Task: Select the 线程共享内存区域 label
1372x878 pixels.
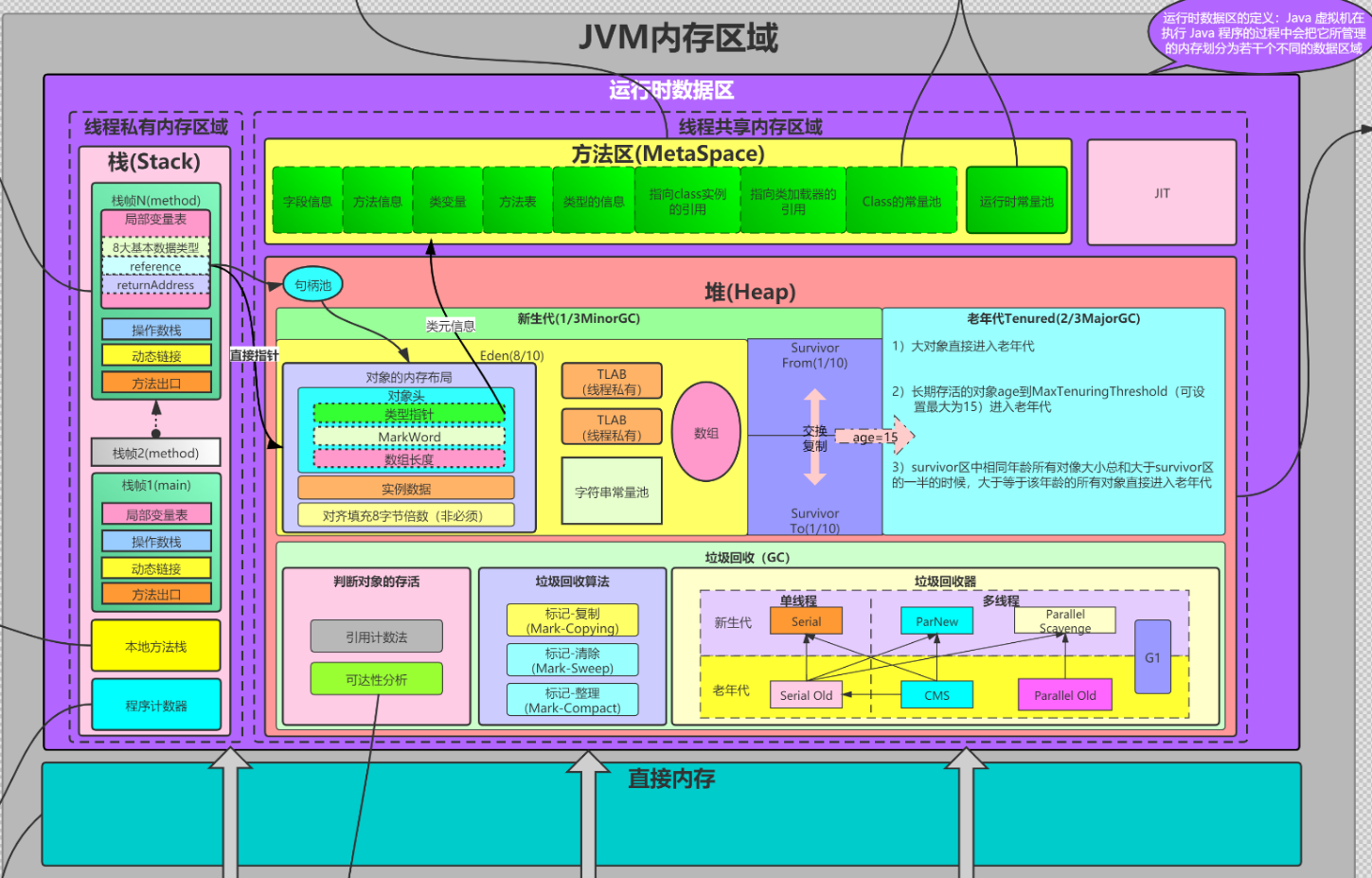Action: pyautogui.click(x=750, y=127)
